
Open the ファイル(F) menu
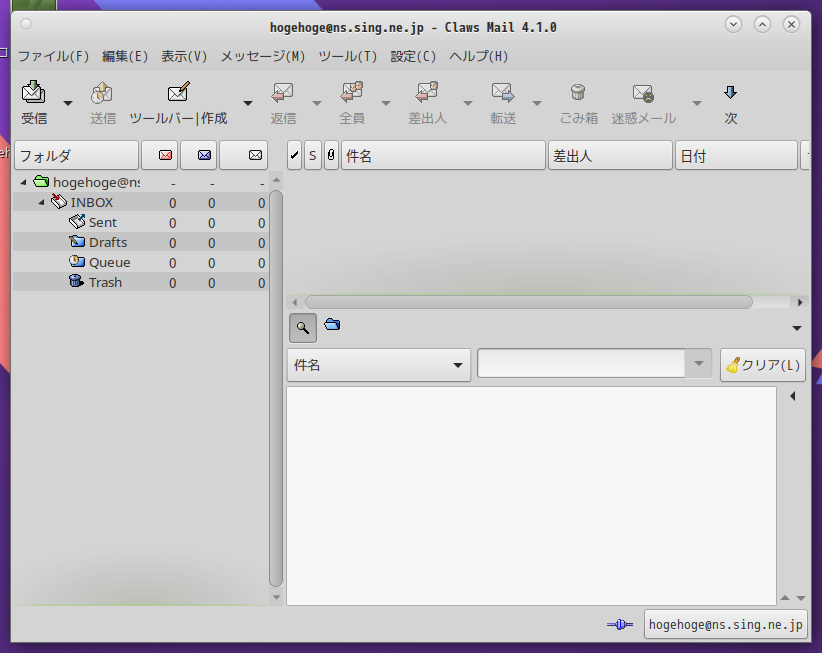pos(53,56)
